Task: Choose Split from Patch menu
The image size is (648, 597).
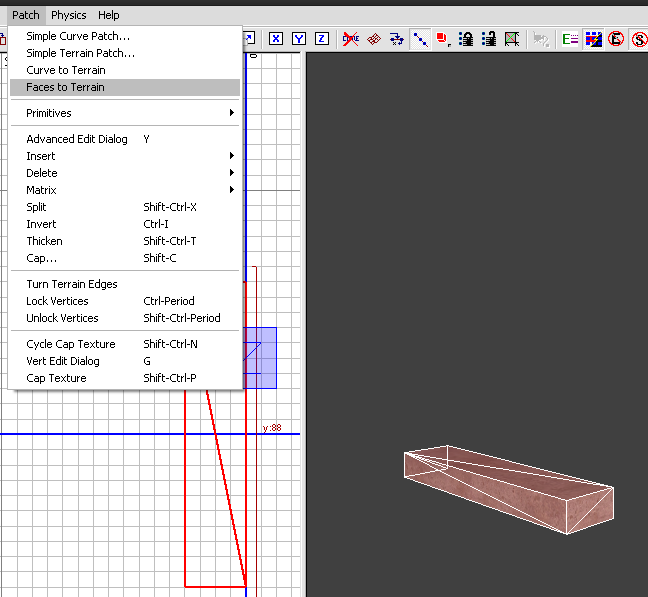Action: click(x=125, y=207)
